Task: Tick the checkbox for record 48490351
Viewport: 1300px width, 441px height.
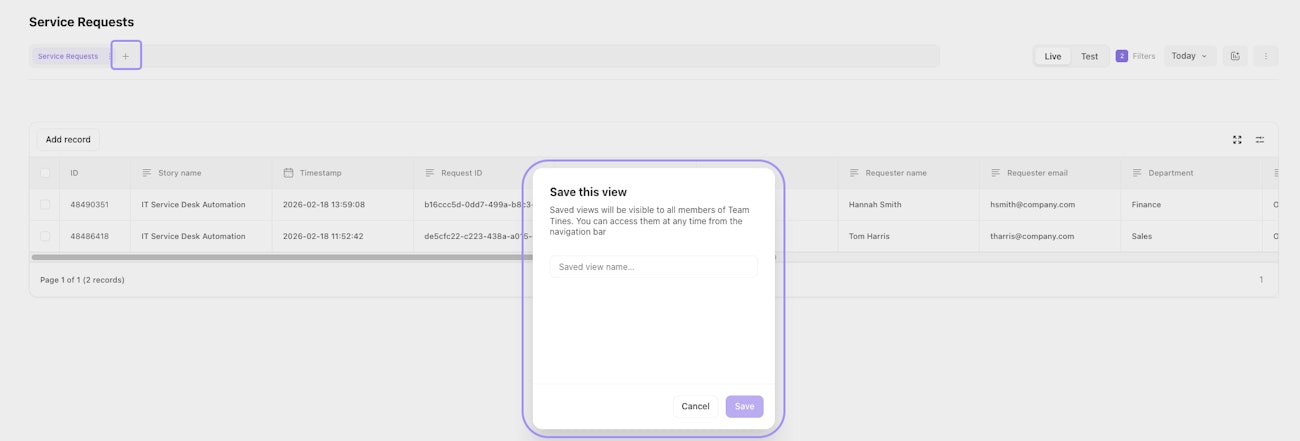Action: tap(45, 204)
